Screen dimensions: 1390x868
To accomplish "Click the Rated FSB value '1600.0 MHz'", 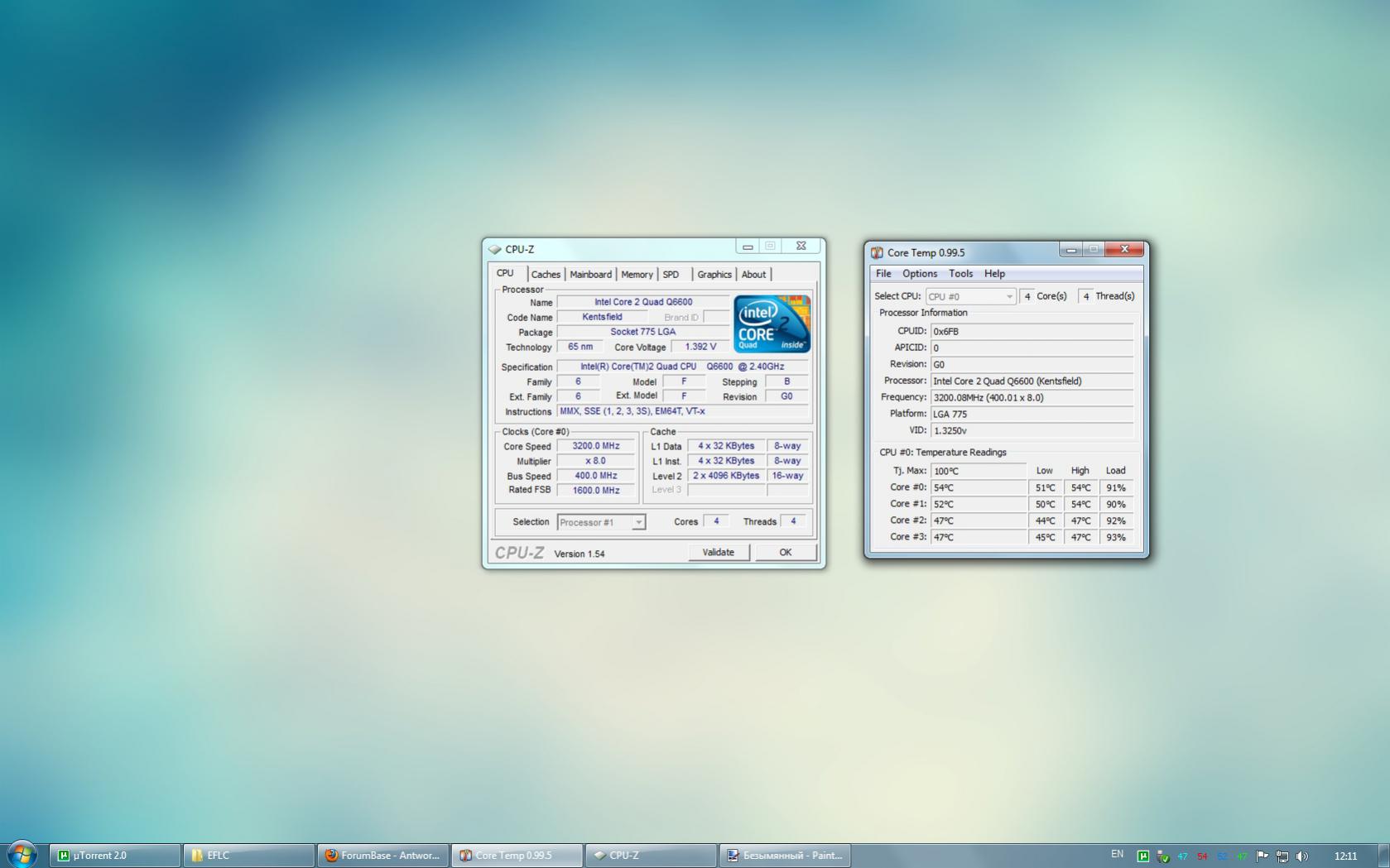I will pyautogui.click(x=595, y=491).
